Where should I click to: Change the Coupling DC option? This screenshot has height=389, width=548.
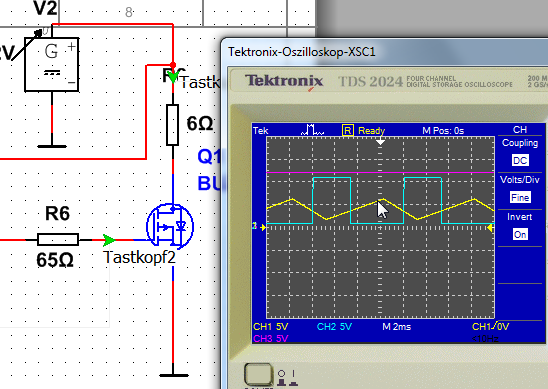point(520,160)
